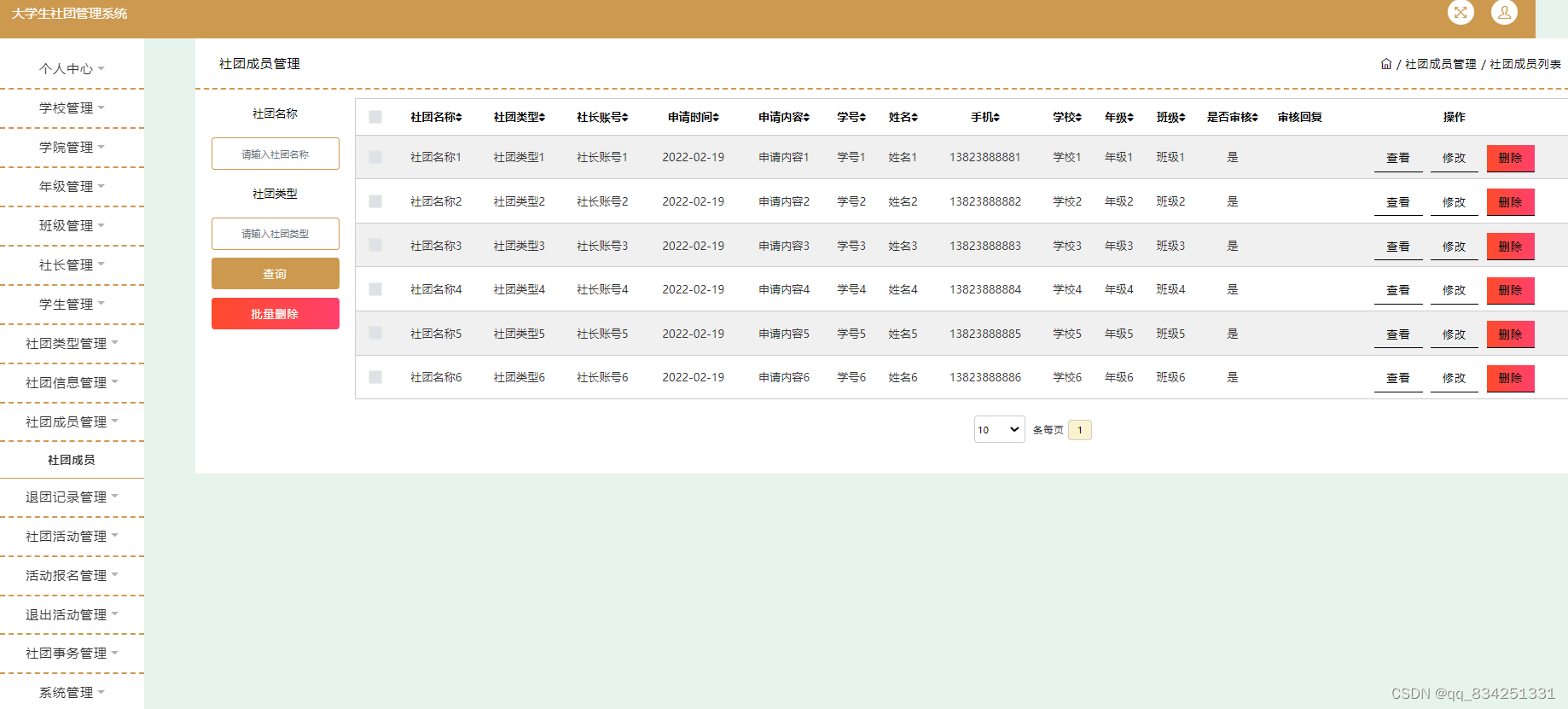Expand 学校管理 sidebar menu
Screen dimensions: 1568x709
(x=72, y=108)
